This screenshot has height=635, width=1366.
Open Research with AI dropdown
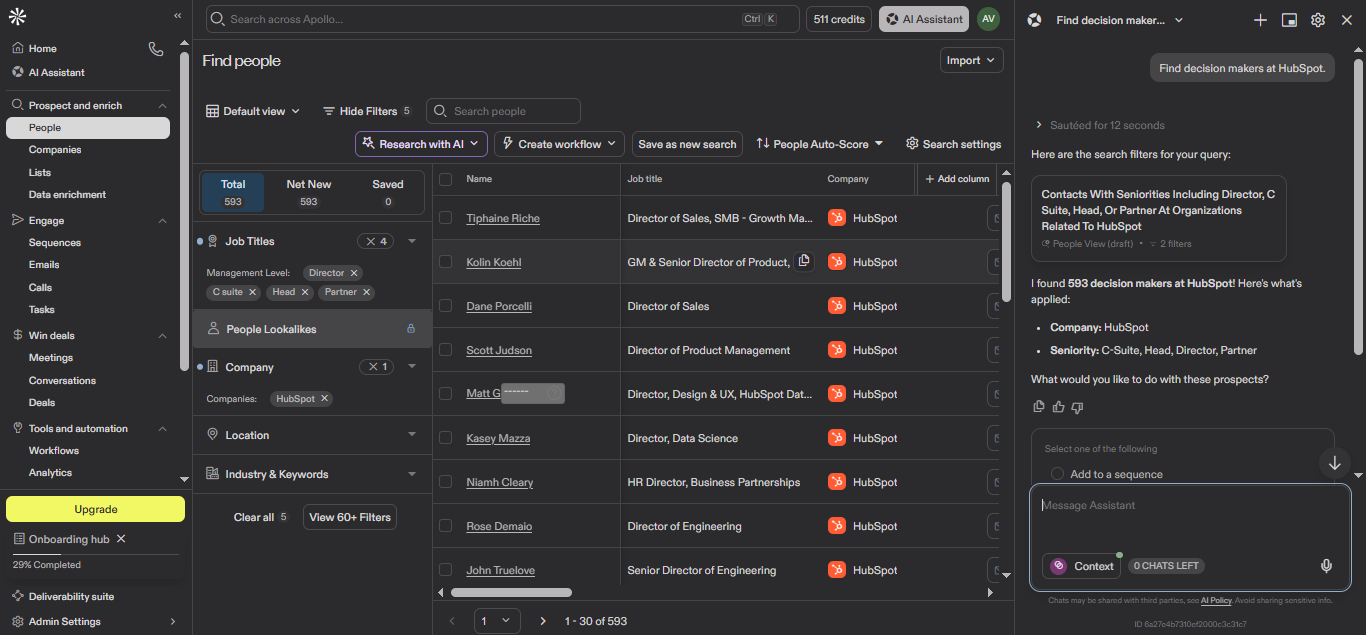pos(421,144)
